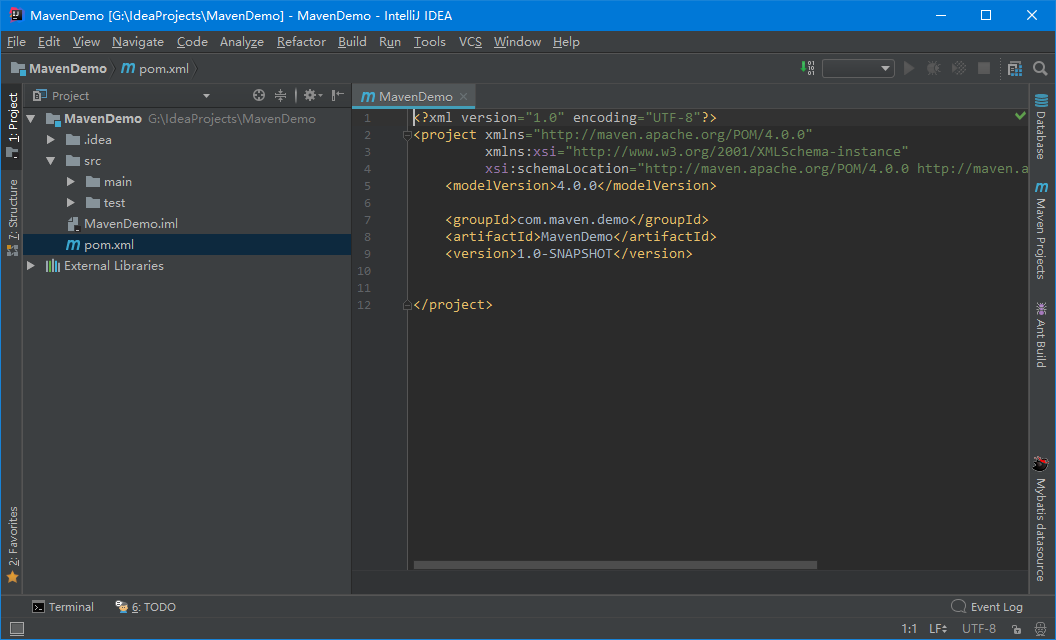Open Project panel gear settings
This screenshot has width=1056, height=640.
[x=312, y=95]
